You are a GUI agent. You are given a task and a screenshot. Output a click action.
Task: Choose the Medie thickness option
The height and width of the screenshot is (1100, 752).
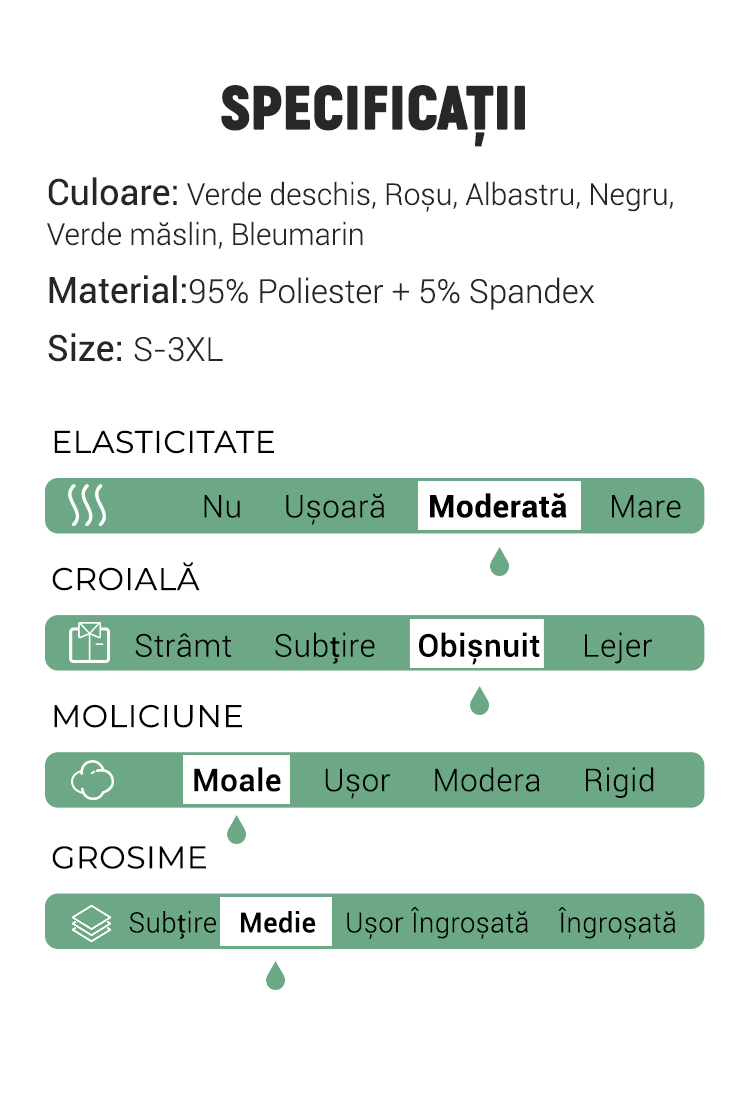tap(276, 922)
